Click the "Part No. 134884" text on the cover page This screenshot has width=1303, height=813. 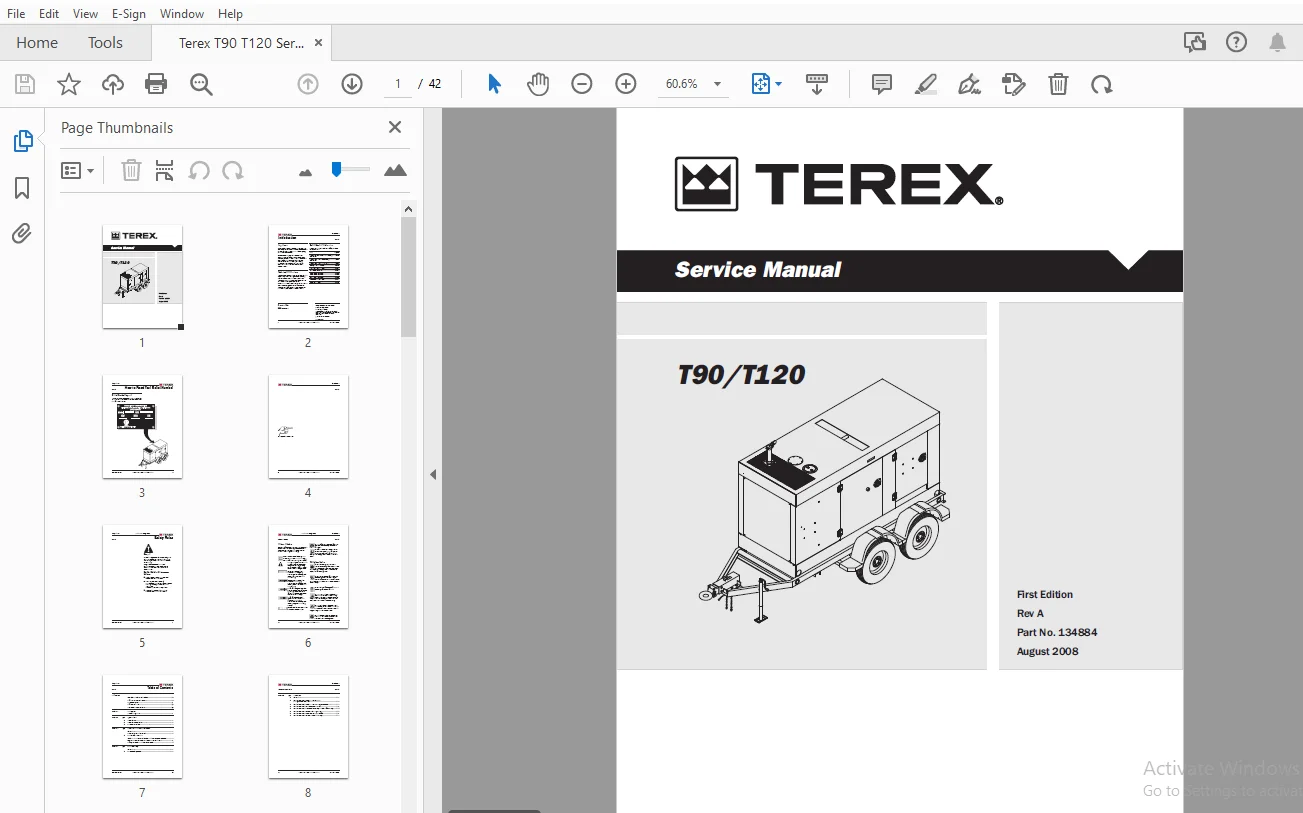click(x=1057, y=632)
